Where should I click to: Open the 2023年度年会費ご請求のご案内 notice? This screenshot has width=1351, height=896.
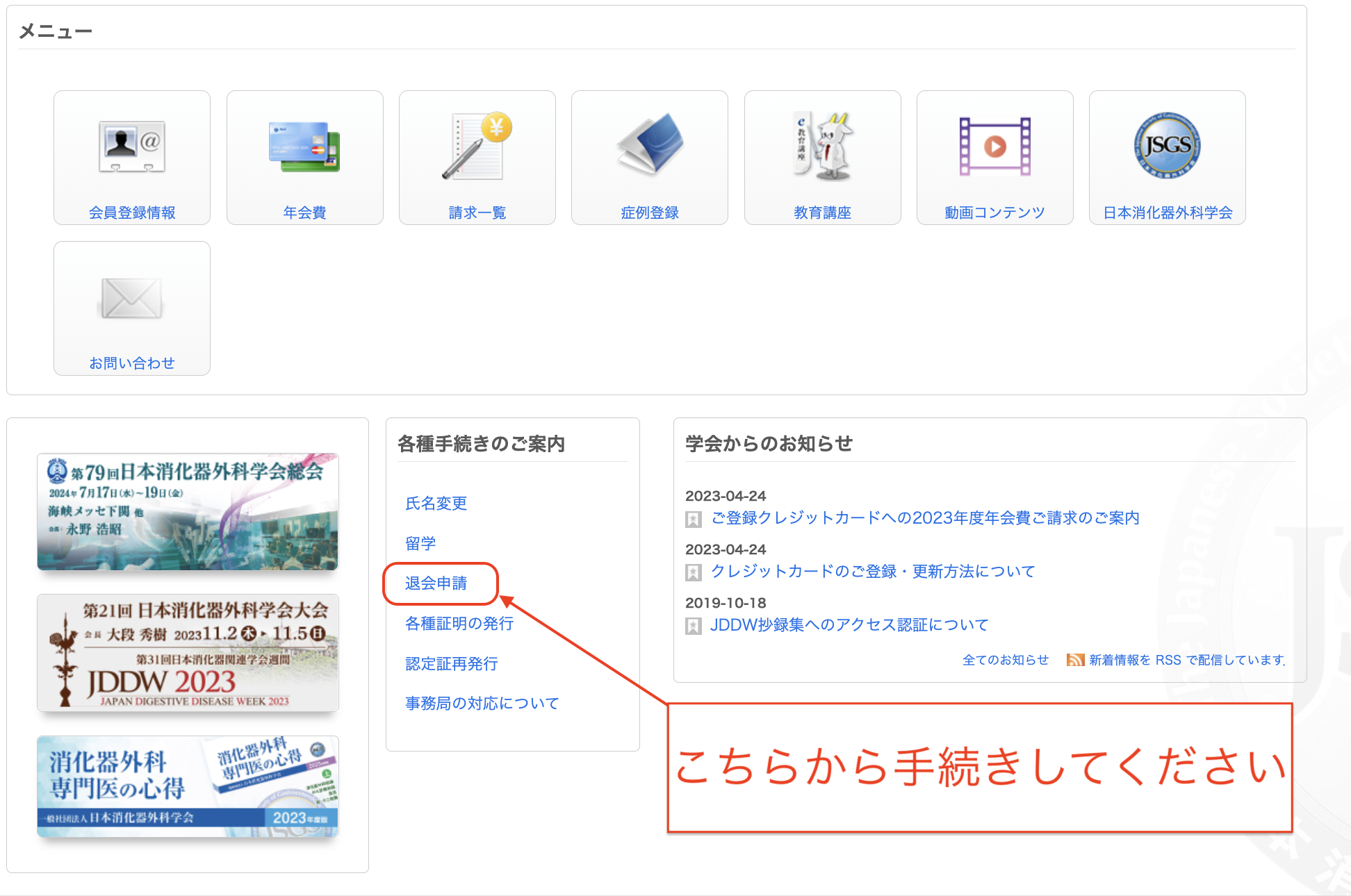coord(925,517)
